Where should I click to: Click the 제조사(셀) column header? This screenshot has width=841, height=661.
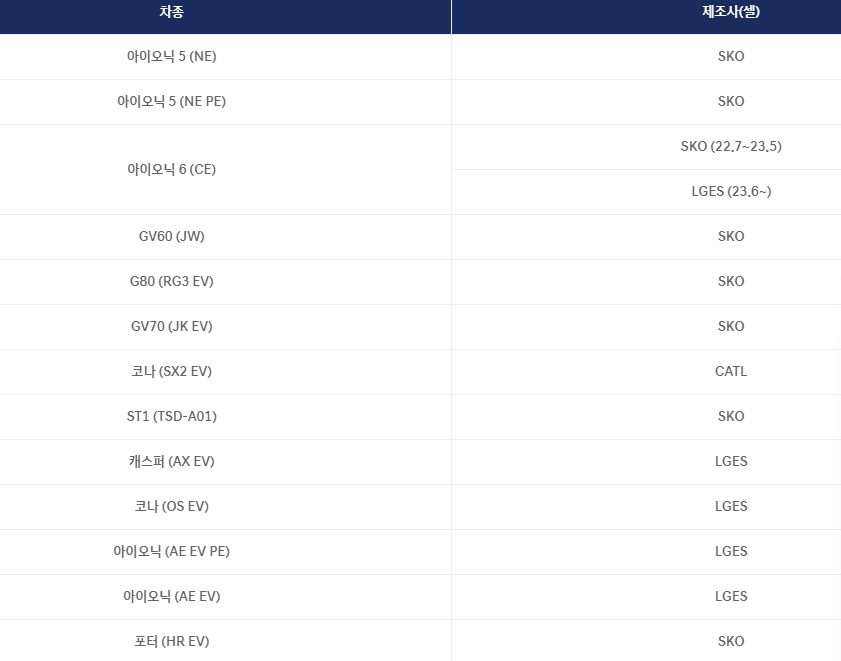731,12
